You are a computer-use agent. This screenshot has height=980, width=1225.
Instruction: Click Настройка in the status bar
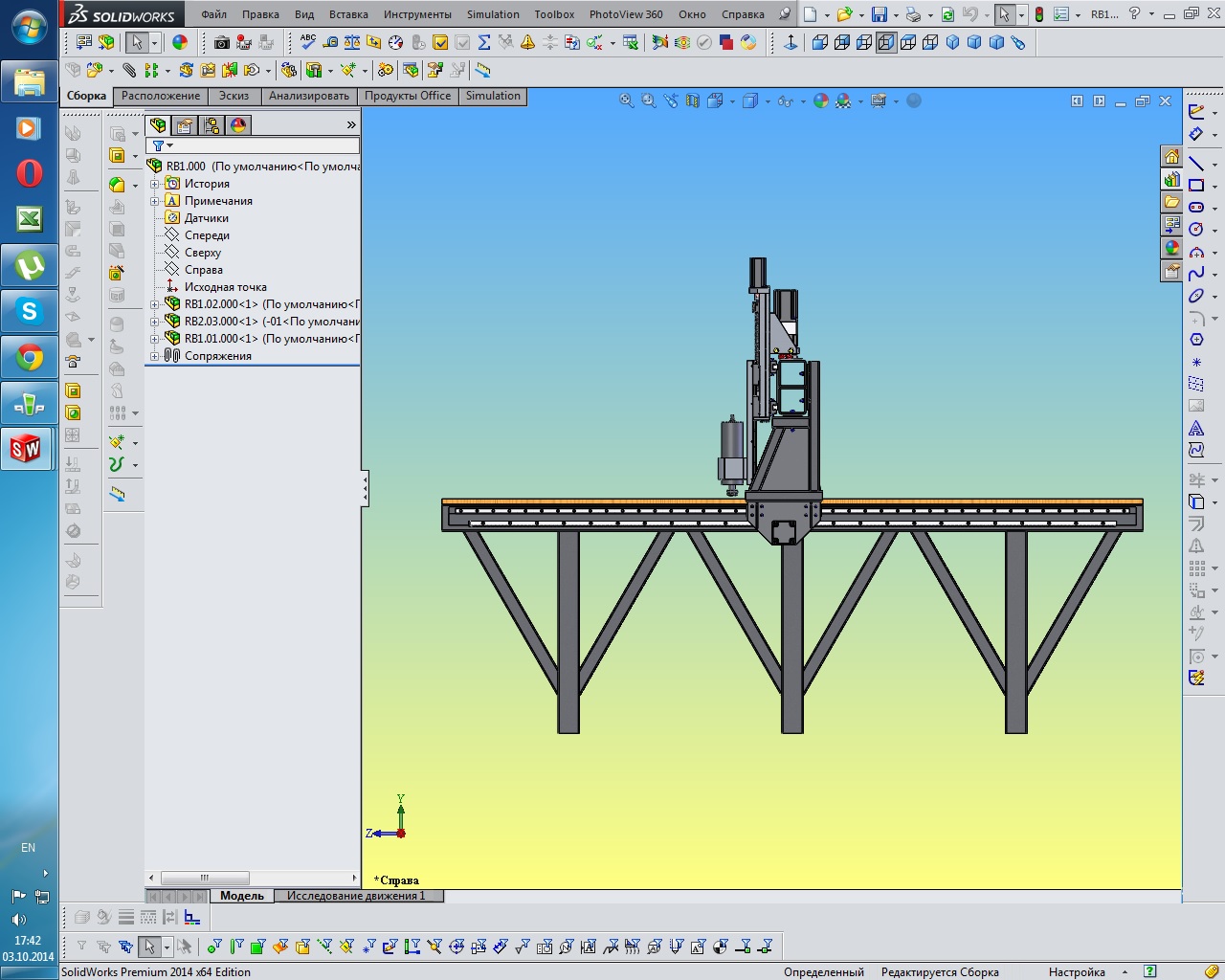coord(1077,971)
